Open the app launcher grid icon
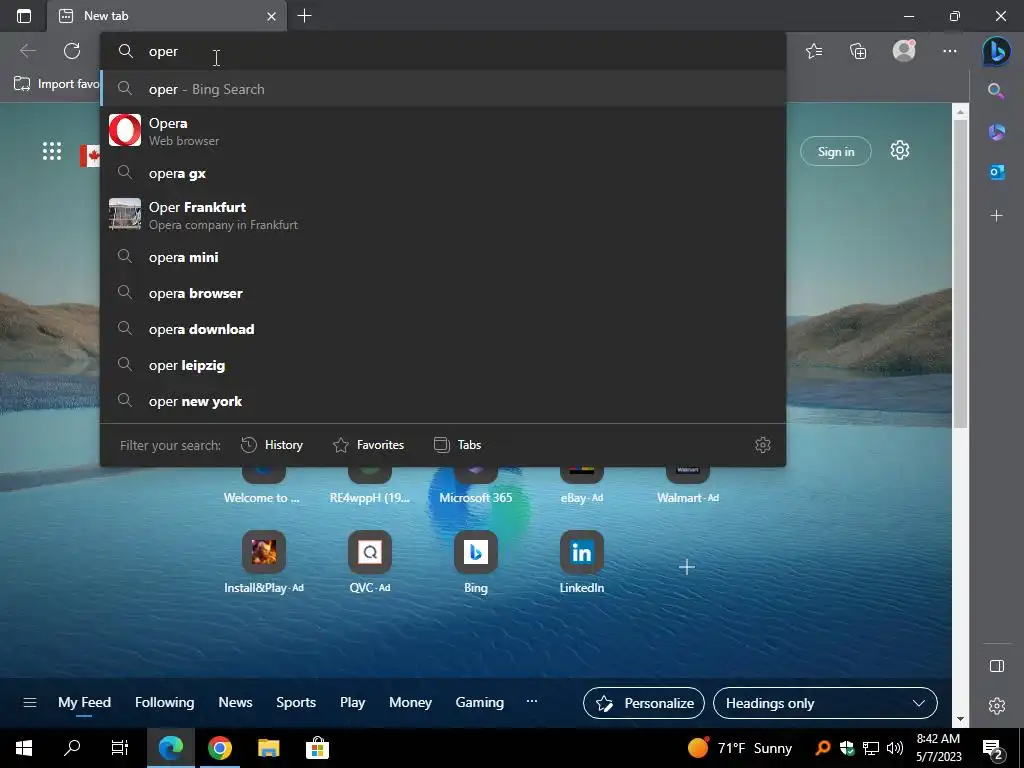The height and width of the screenshot is (768, 1024). [x=52, y=151]
